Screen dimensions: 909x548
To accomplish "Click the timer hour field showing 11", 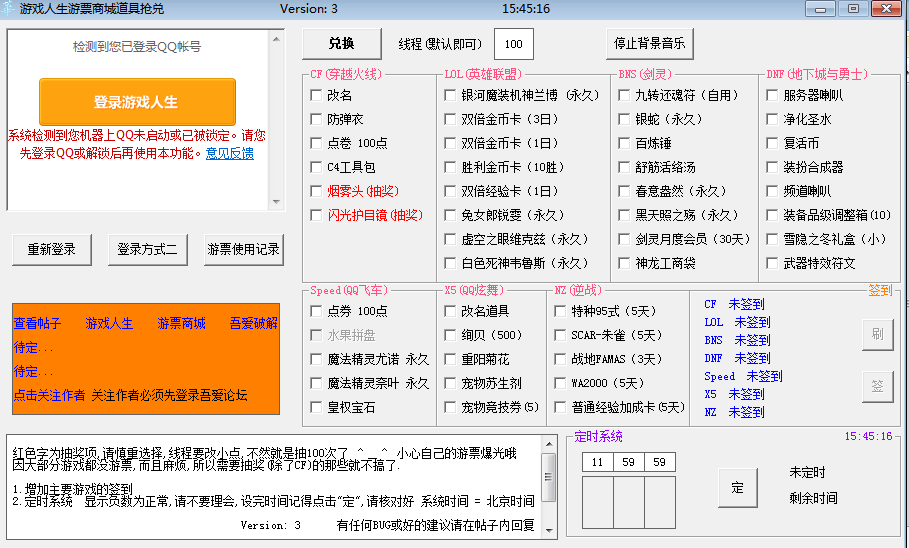I will (598, 462).
